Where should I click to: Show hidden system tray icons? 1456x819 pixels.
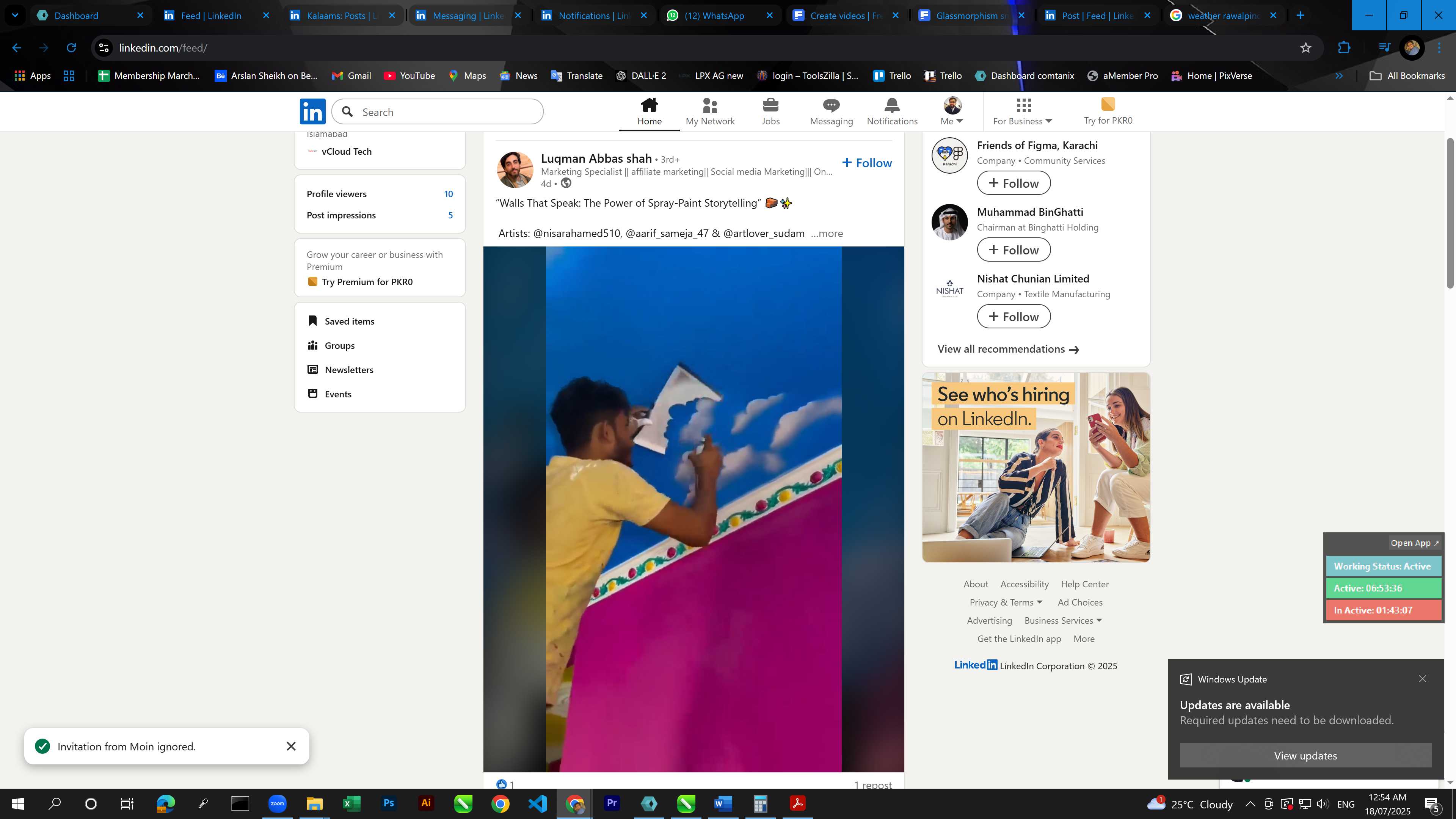[1250, 804]
